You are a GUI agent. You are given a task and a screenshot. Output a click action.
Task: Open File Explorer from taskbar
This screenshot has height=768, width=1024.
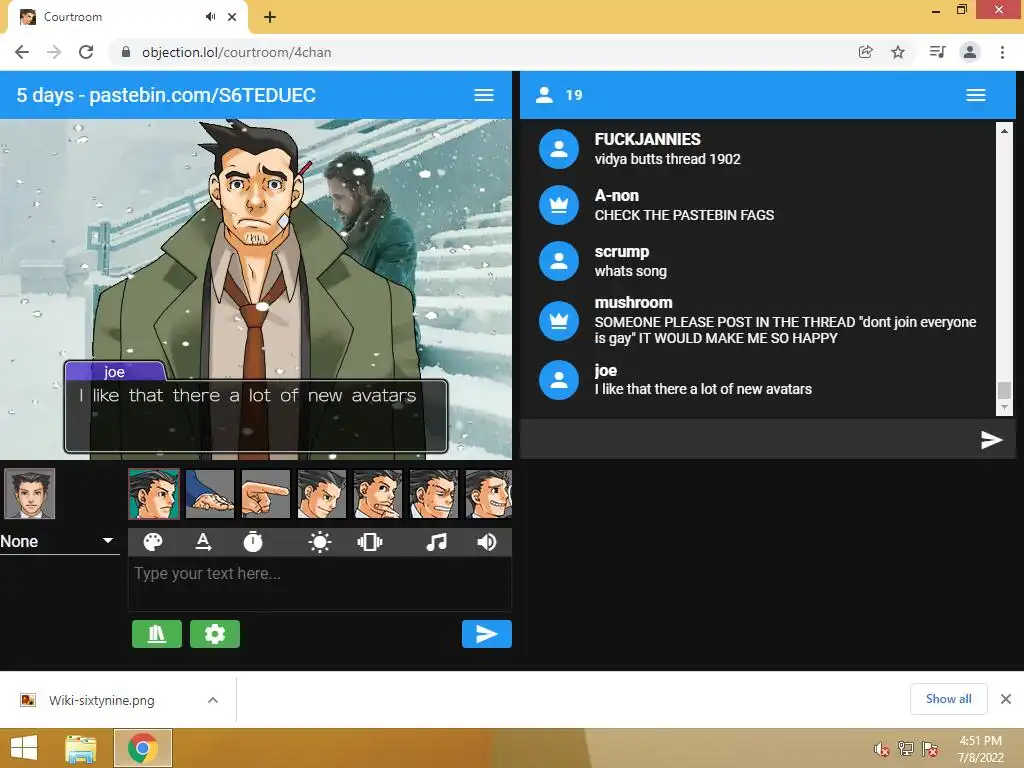pos(80,748)
